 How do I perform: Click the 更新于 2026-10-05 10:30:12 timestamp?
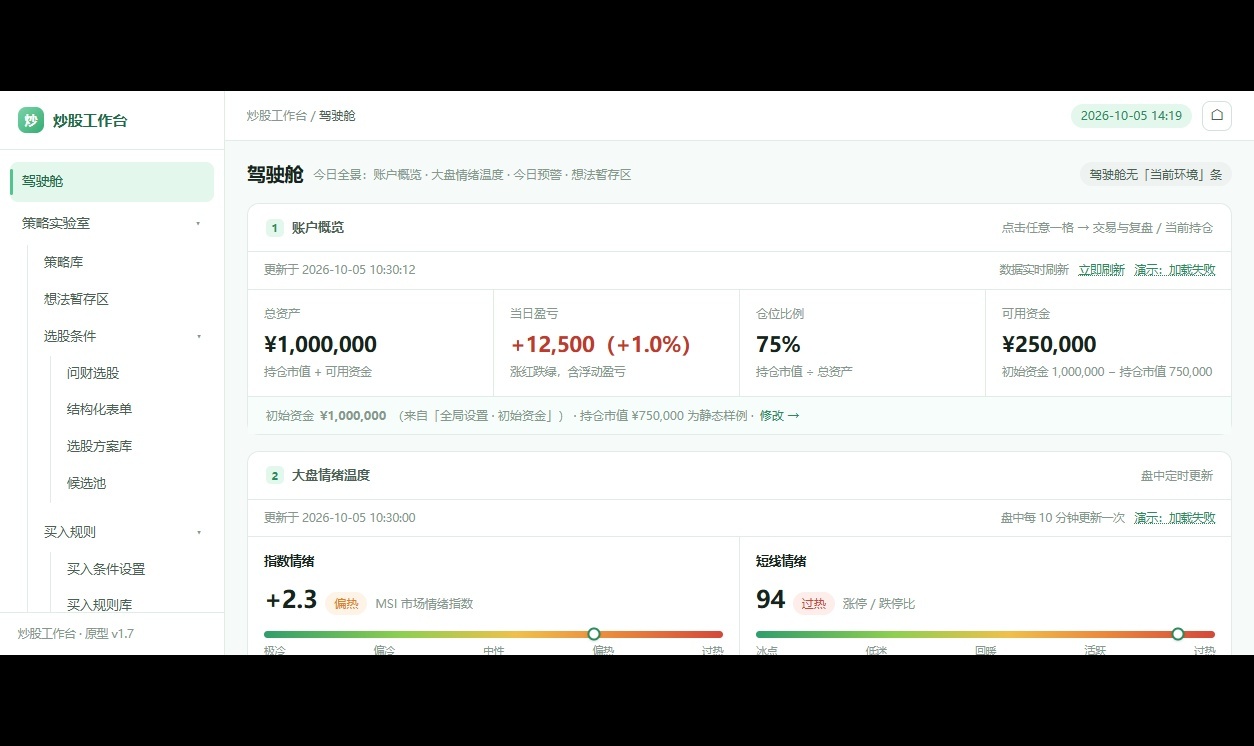[x=340, y=270]
